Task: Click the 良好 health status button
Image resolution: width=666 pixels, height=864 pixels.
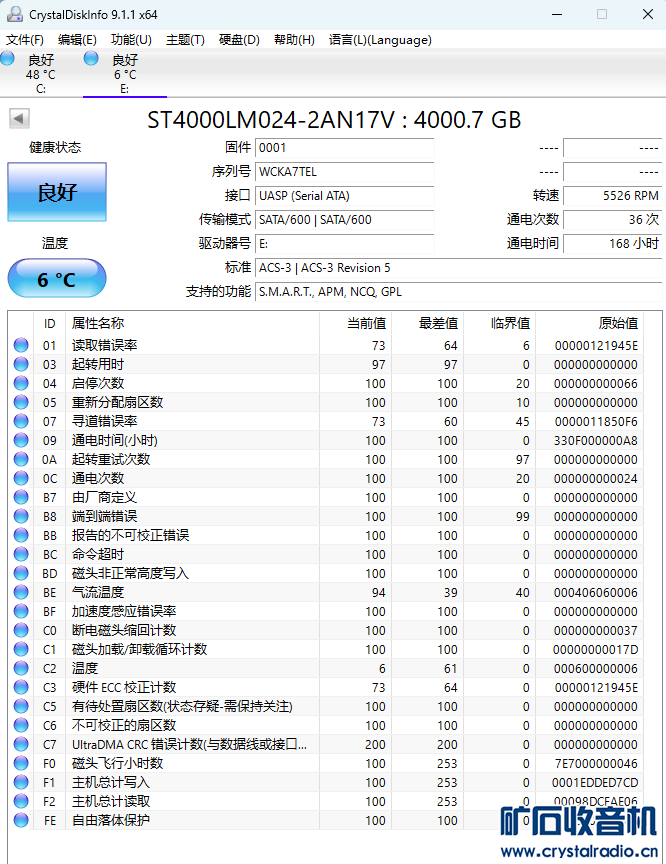Action: click(57, 192)
